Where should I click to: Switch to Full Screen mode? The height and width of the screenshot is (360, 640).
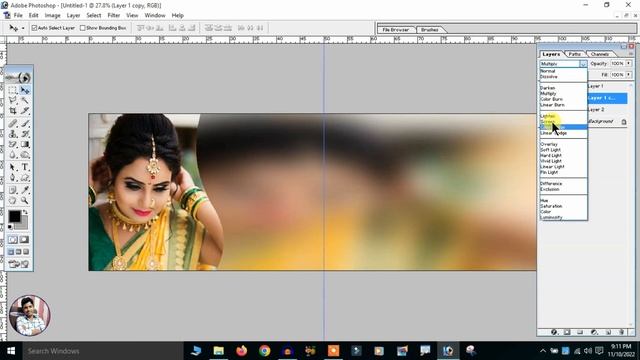point(26,252)
